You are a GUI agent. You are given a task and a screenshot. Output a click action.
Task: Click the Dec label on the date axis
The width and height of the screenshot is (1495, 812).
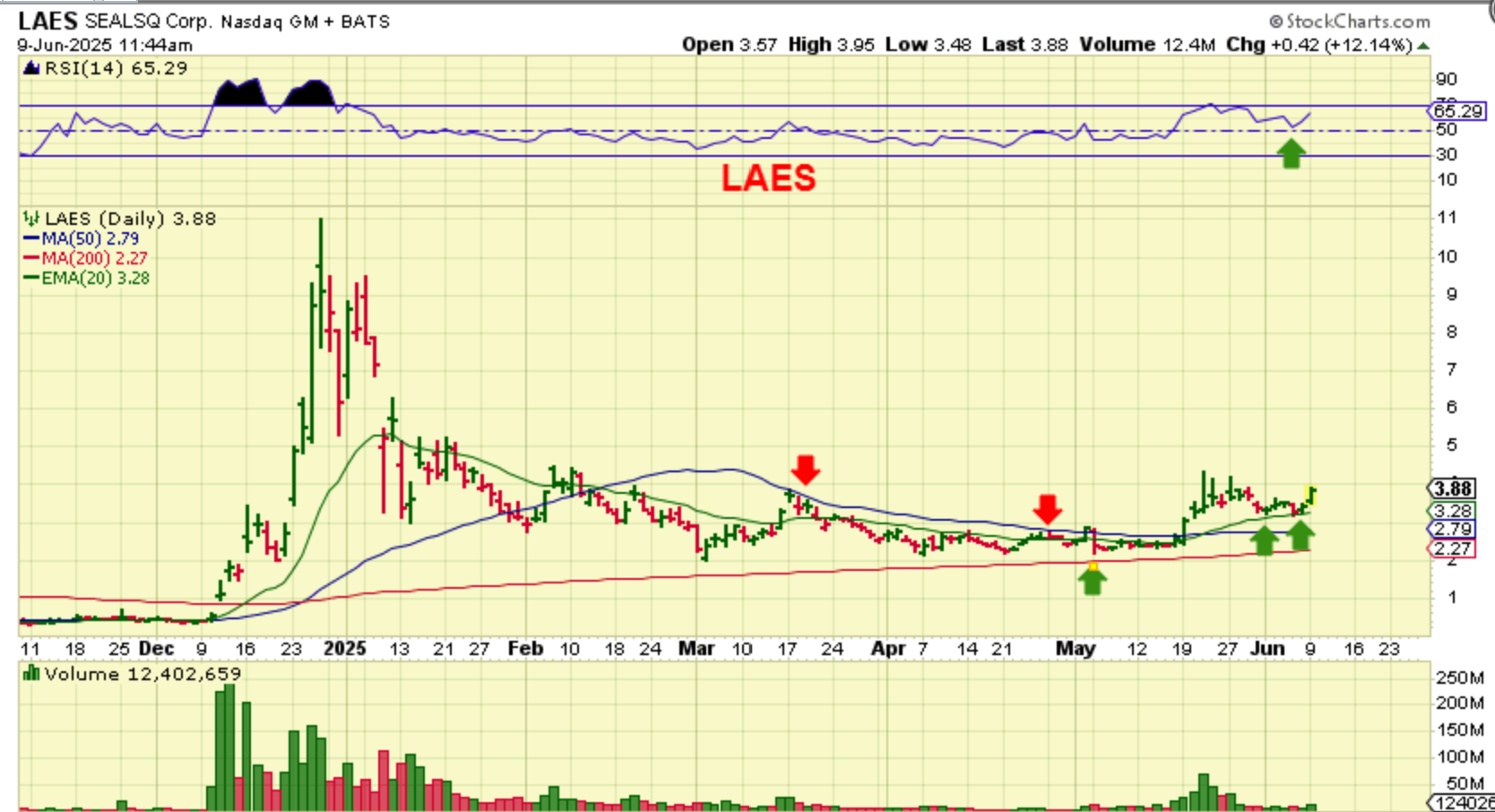pos(157,648)
